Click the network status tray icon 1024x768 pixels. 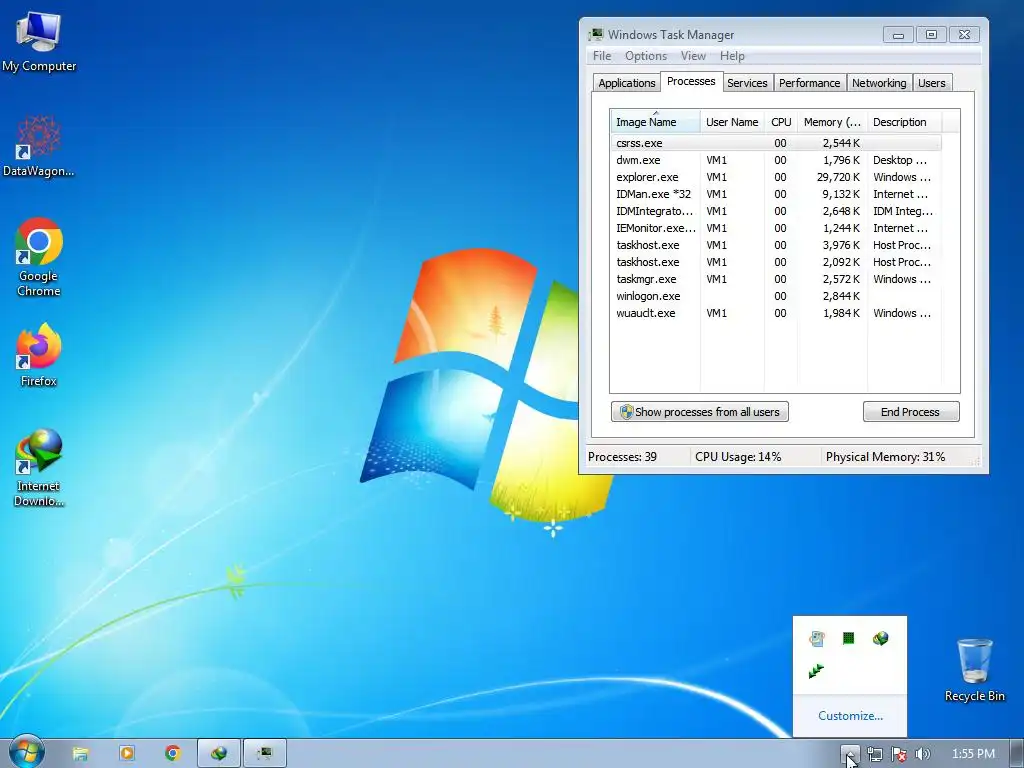874,754
